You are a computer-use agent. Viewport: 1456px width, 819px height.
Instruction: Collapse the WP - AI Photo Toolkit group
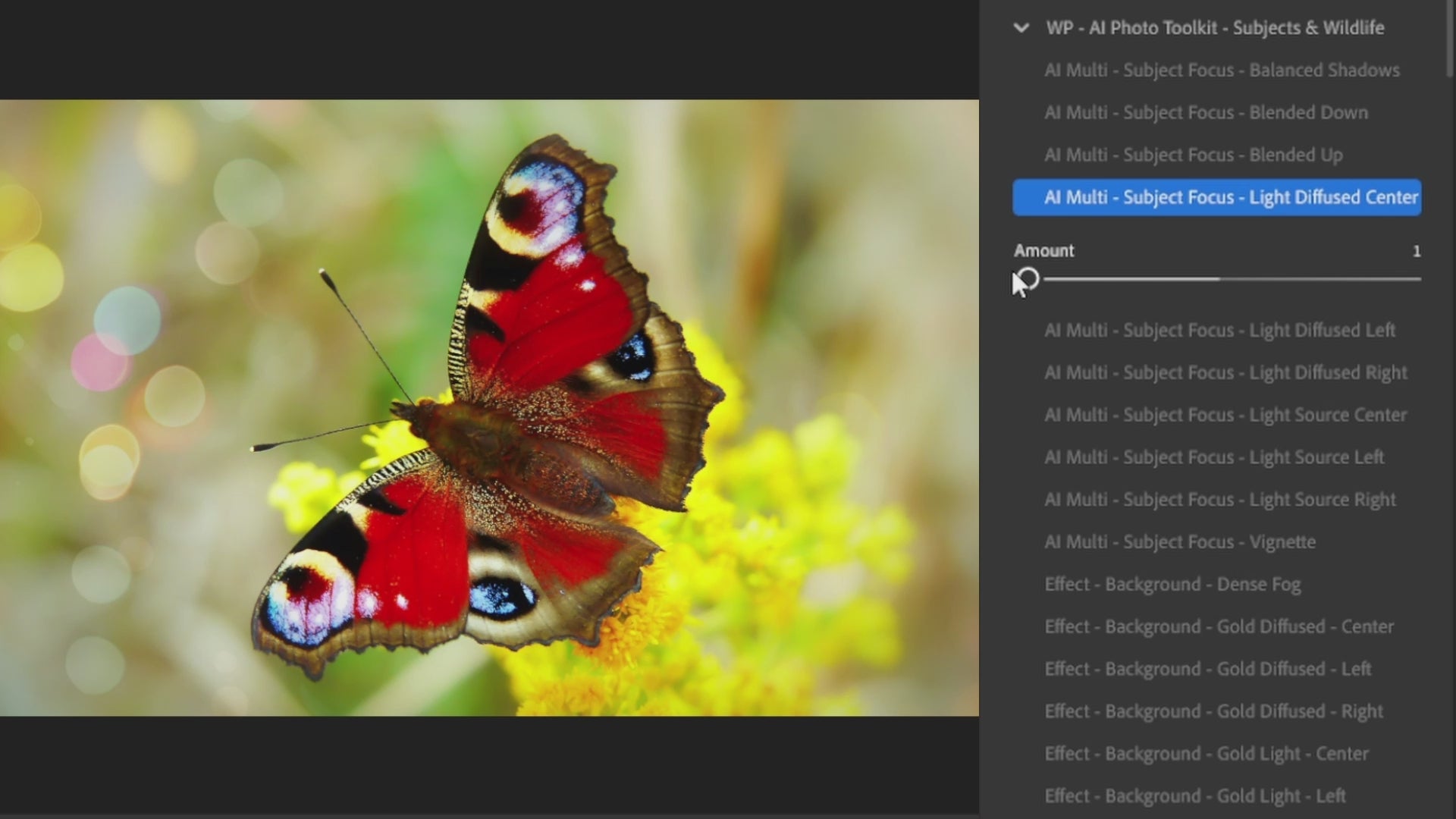pos(1021,28)
